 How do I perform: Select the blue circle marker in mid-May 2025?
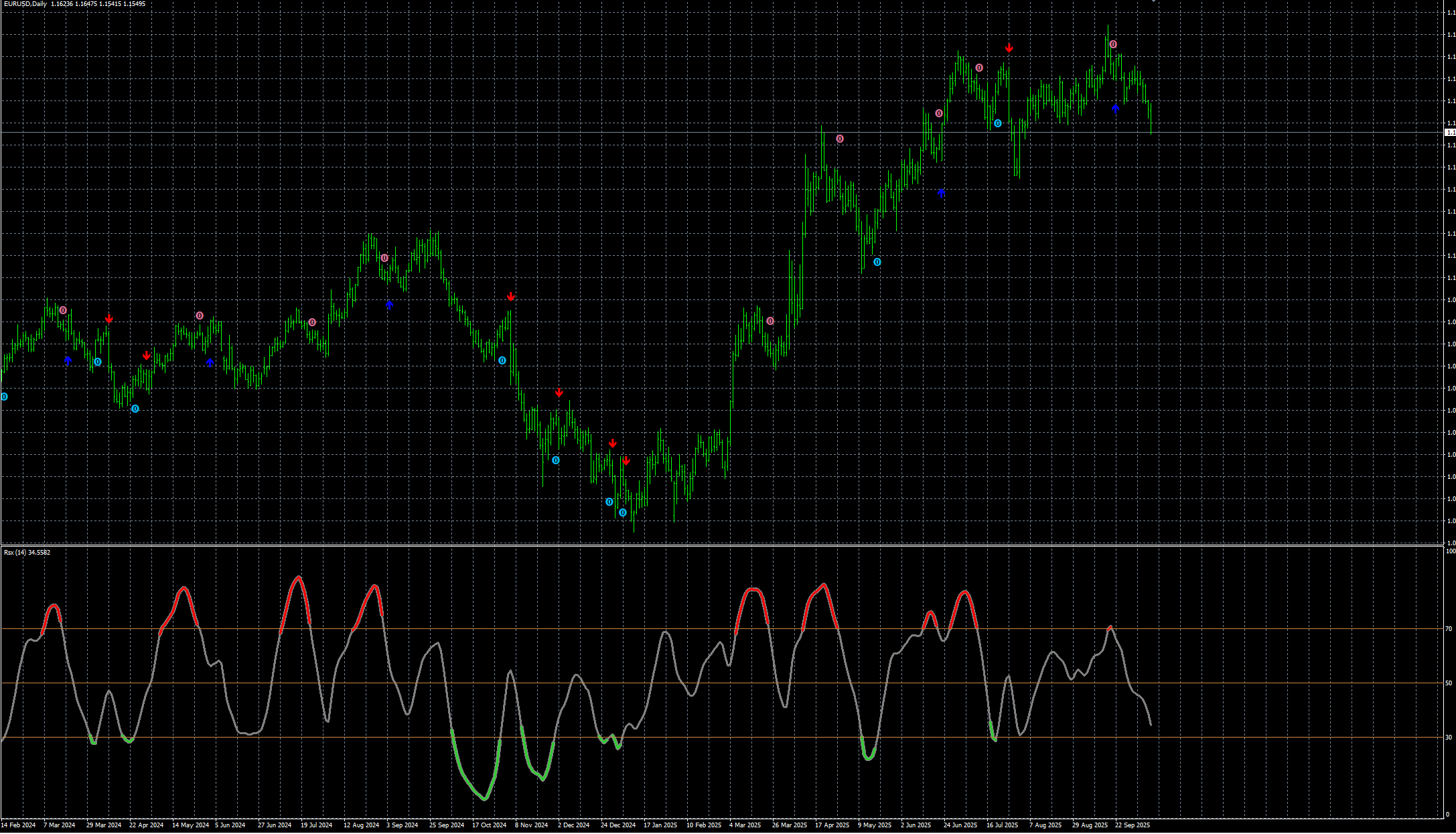pos(877,262)
